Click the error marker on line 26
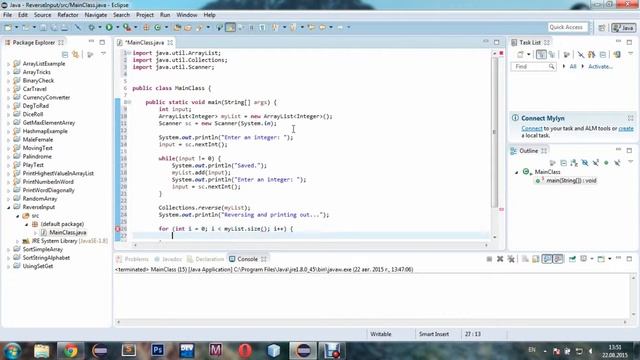The height and width of the screenshot is (360, 640). [118, 229]
